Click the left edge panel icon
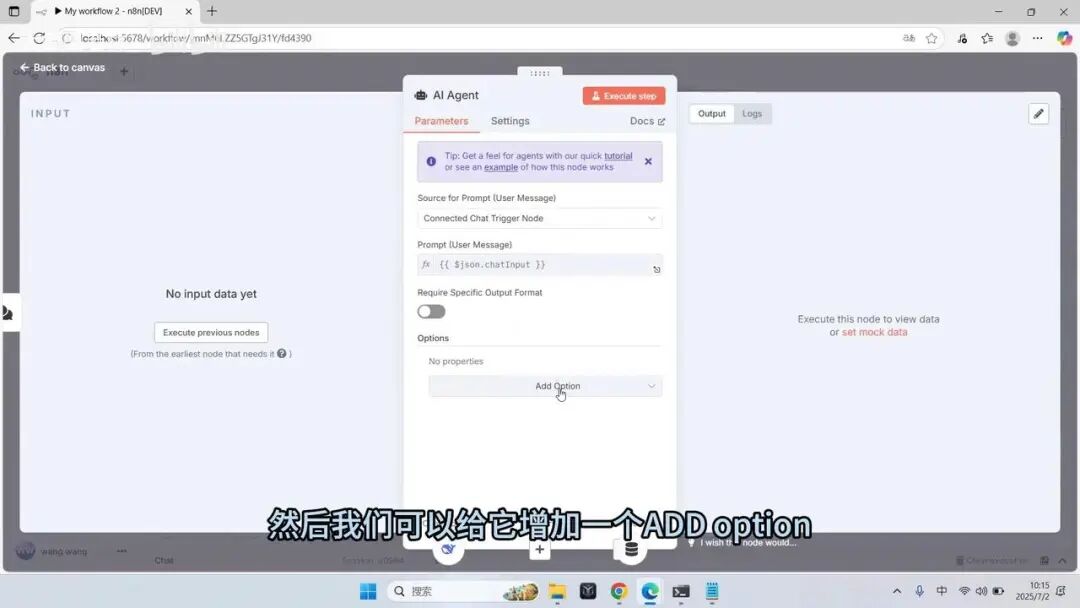This screenshot has width=1080, height=608. click(8, 313)
